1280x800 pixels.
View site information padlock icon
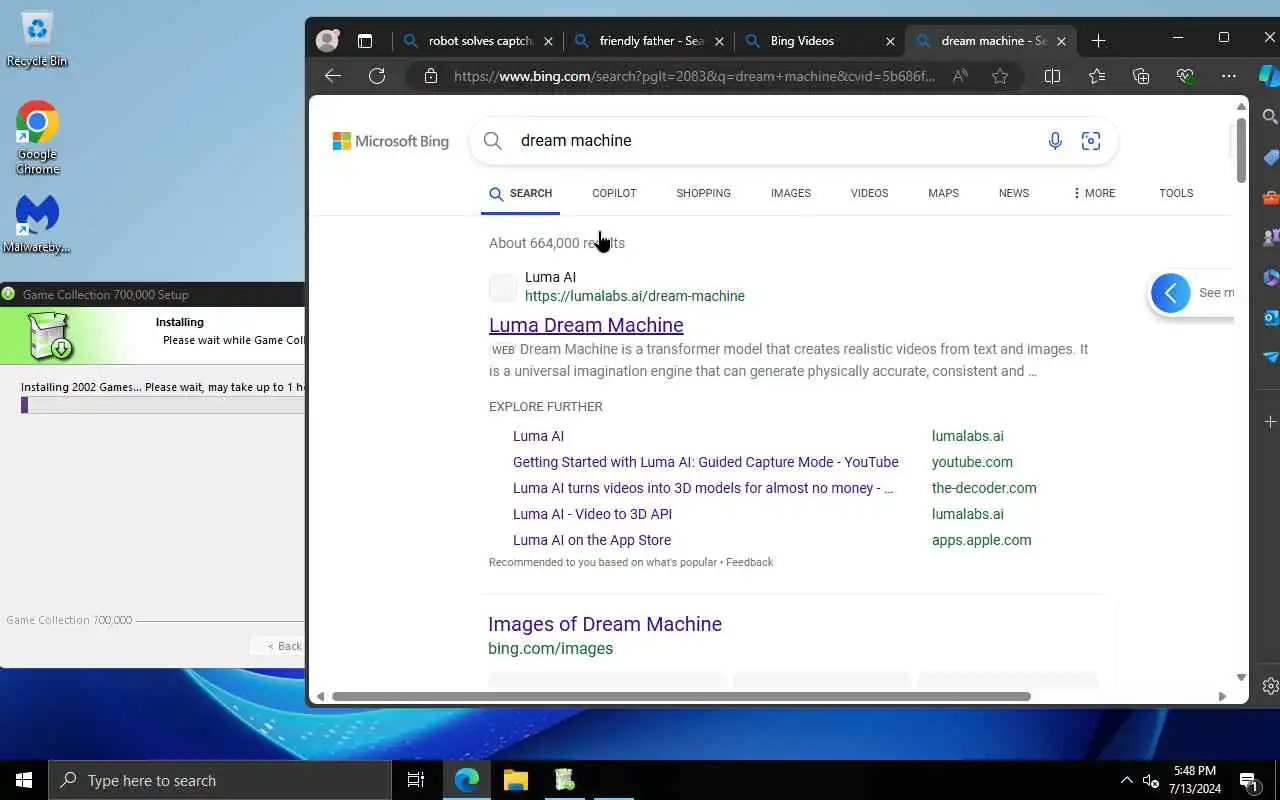tap(431, 76)
